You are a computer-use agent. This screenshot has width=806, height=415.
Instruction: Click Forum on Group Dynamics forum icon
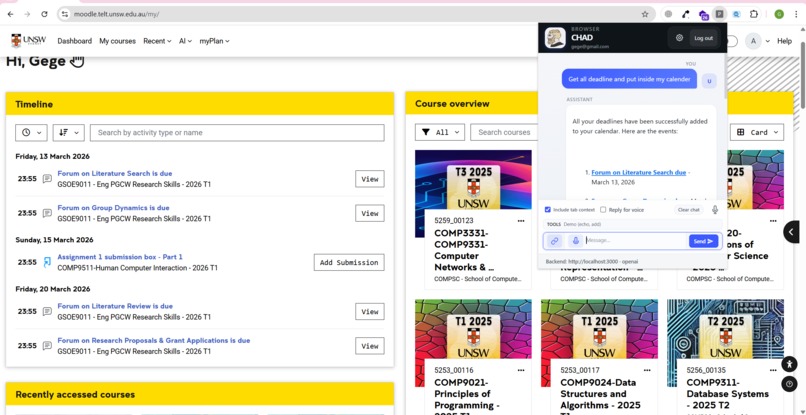click(47, 213)
